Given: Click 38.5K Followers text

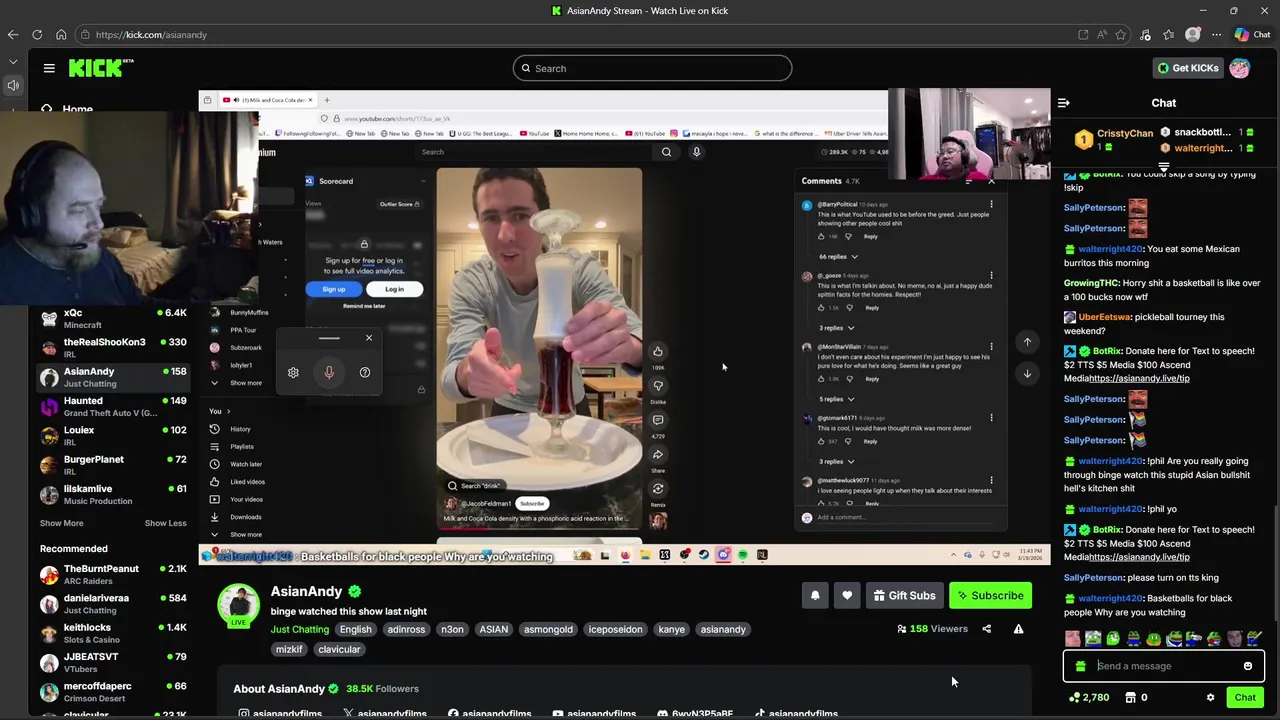Looking at the screenshot, I should tap(382, 689).
